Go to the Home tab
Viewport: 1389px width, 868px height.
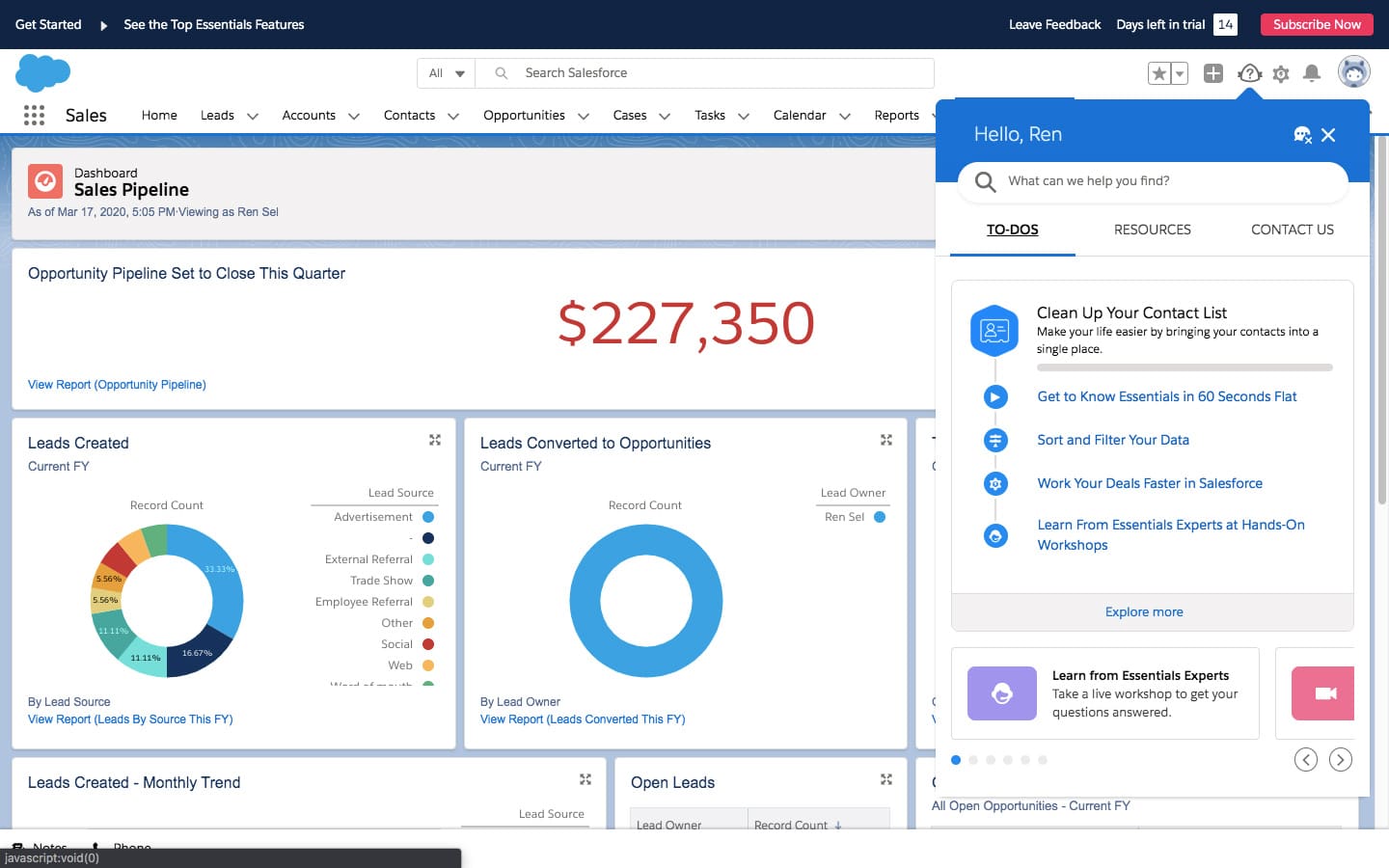(x=159, y=115)
